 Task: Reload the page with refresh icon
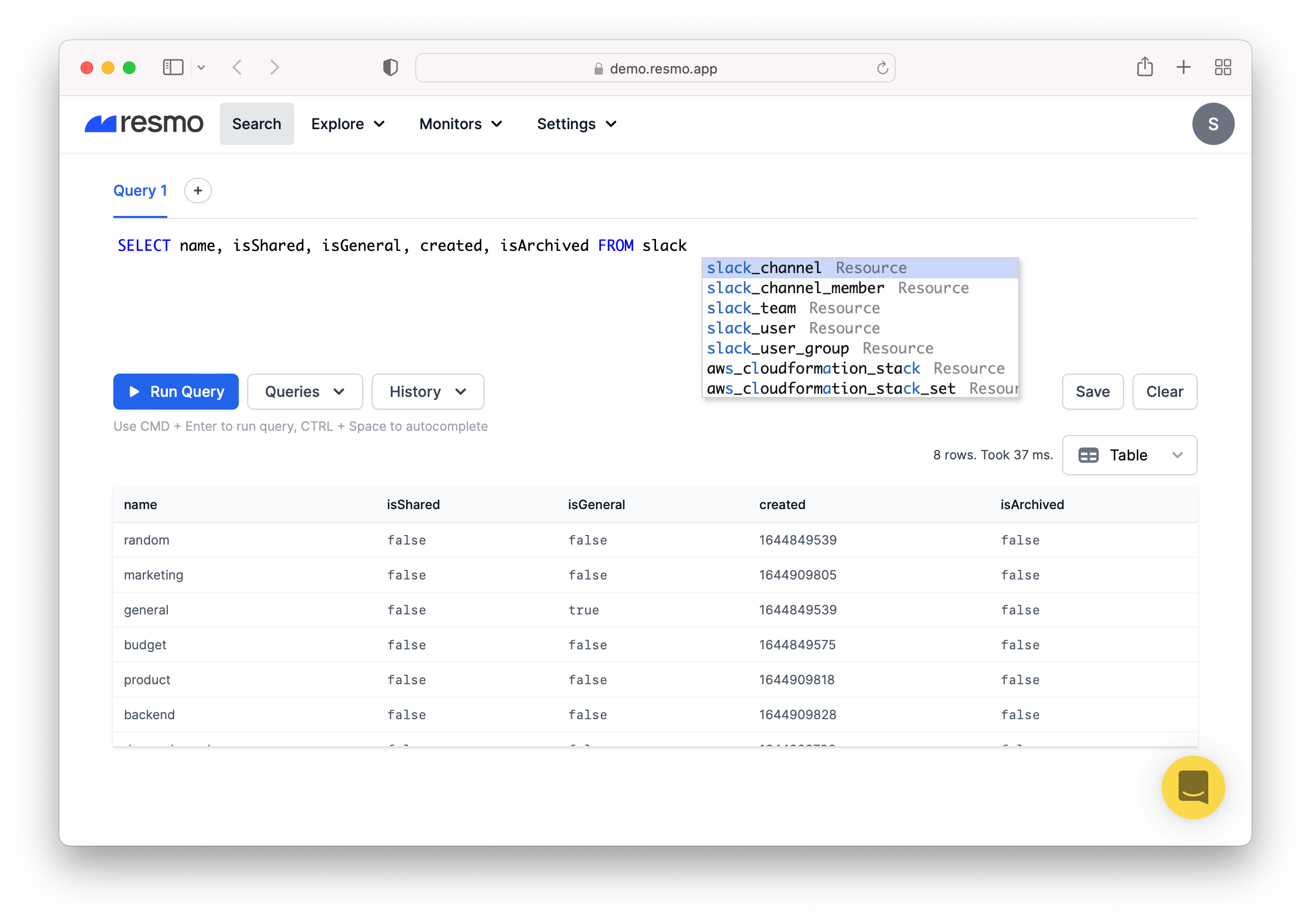click(x=882, y=68)
